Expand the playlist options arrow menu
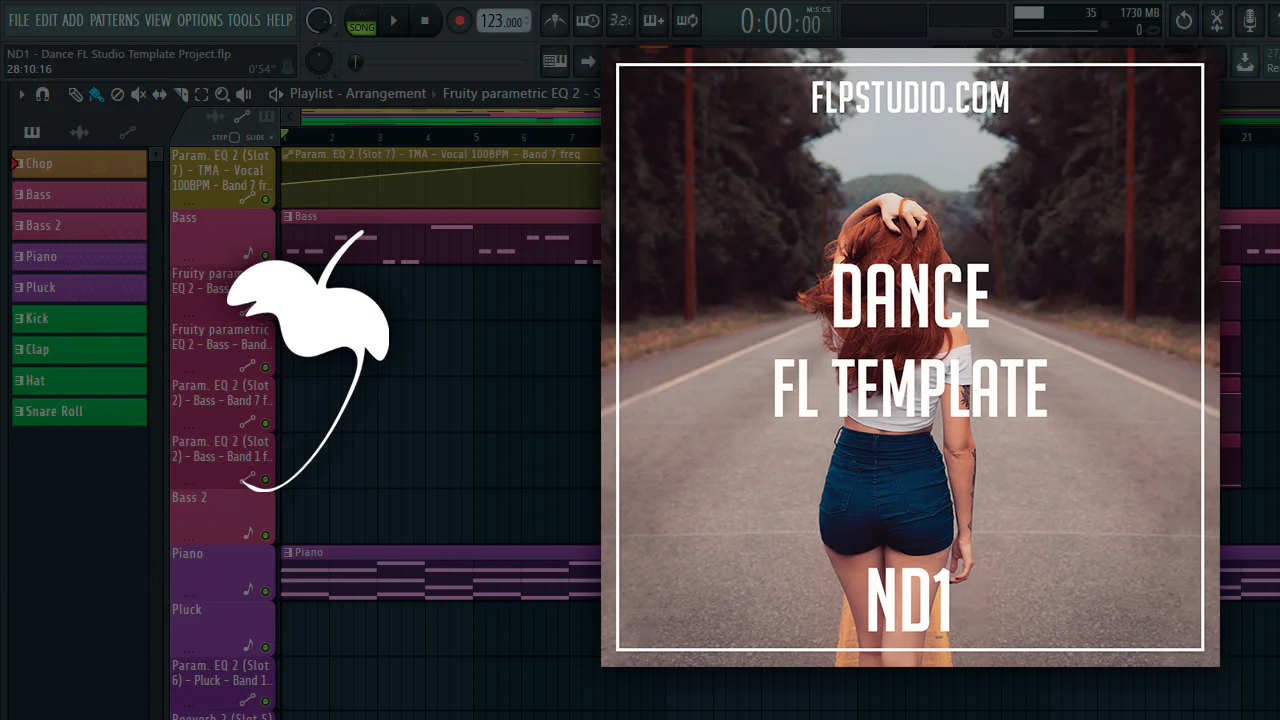 (21, 94)
